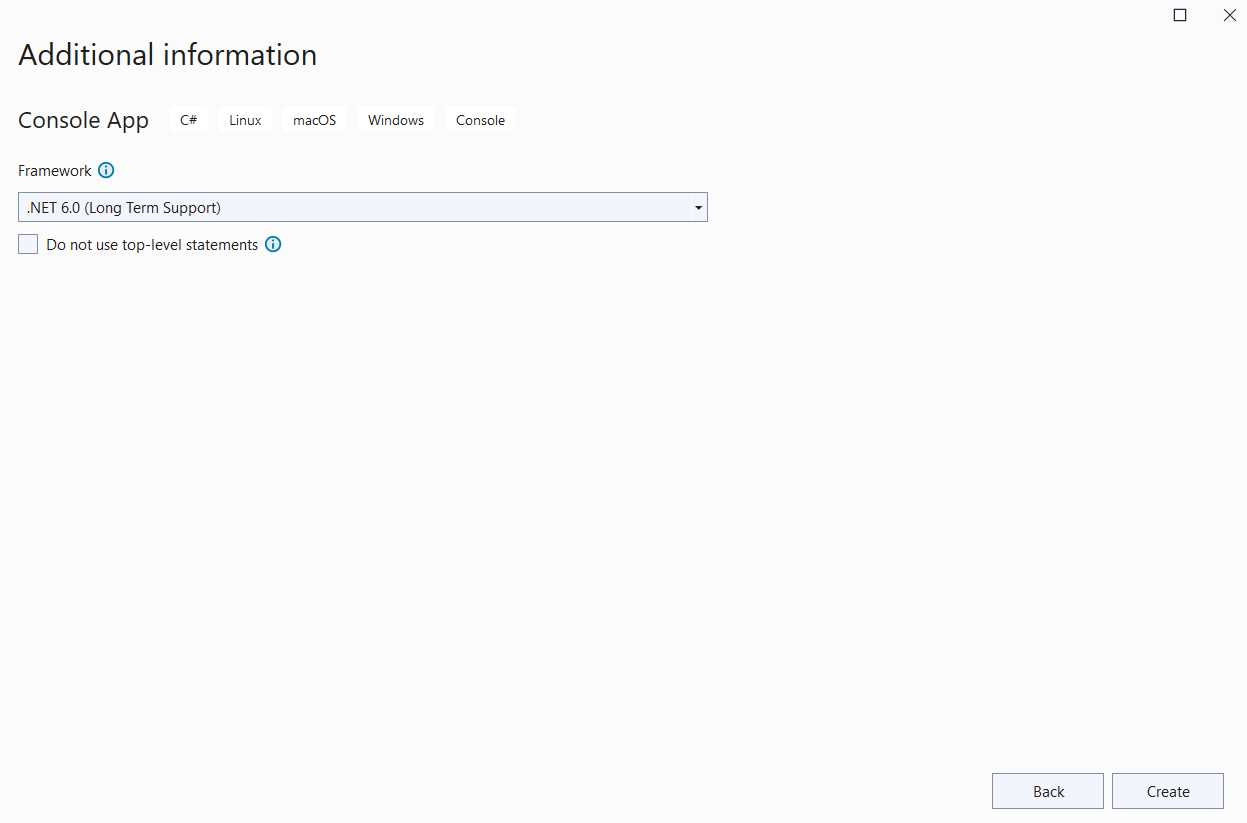Click the info icon beside top-level statements
This screenshot has height=823, width=1247.
[x=273, y=244]
